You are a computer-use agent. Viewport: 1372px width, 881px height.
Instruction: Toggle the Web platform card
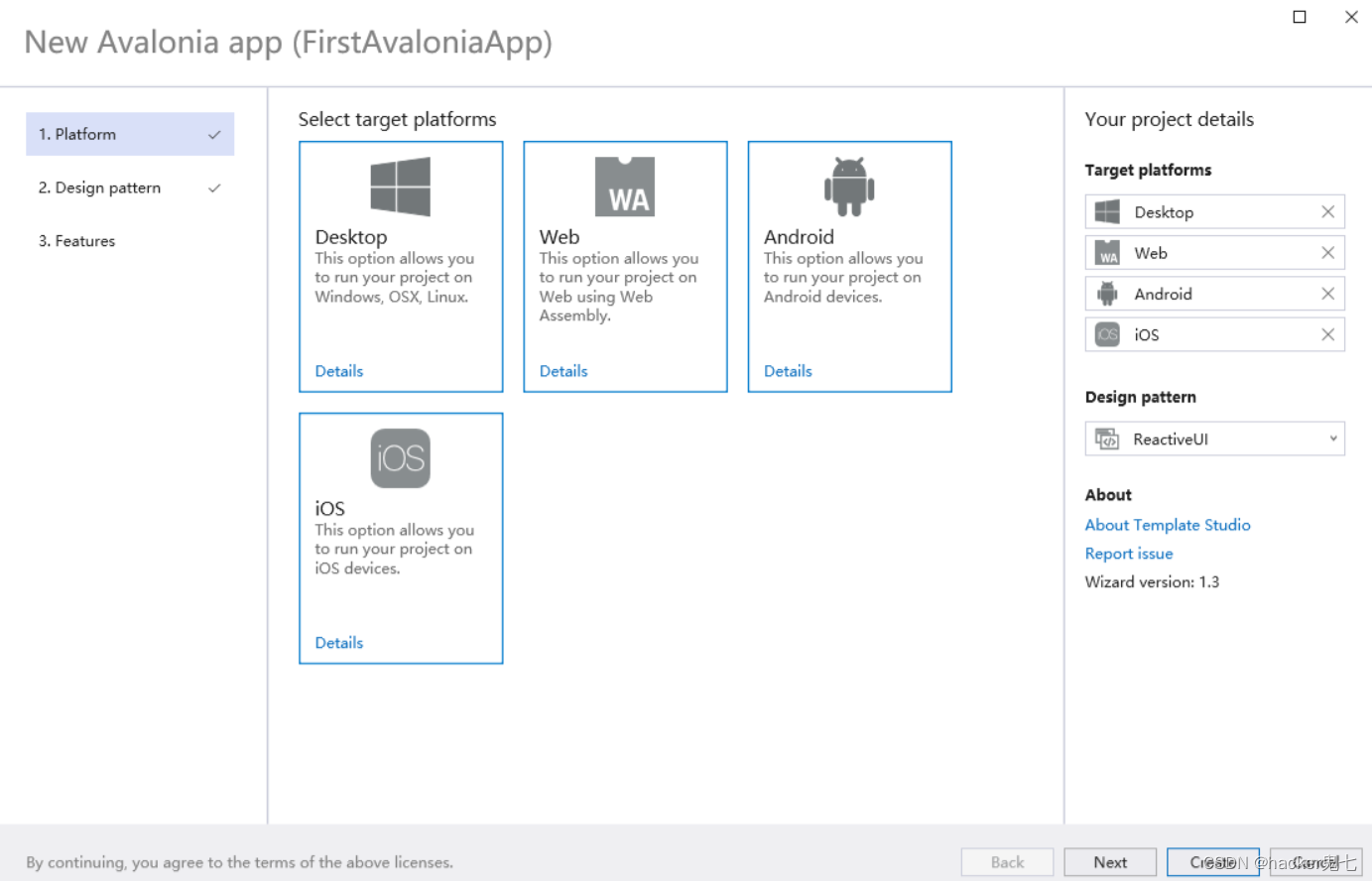point(625,266)
